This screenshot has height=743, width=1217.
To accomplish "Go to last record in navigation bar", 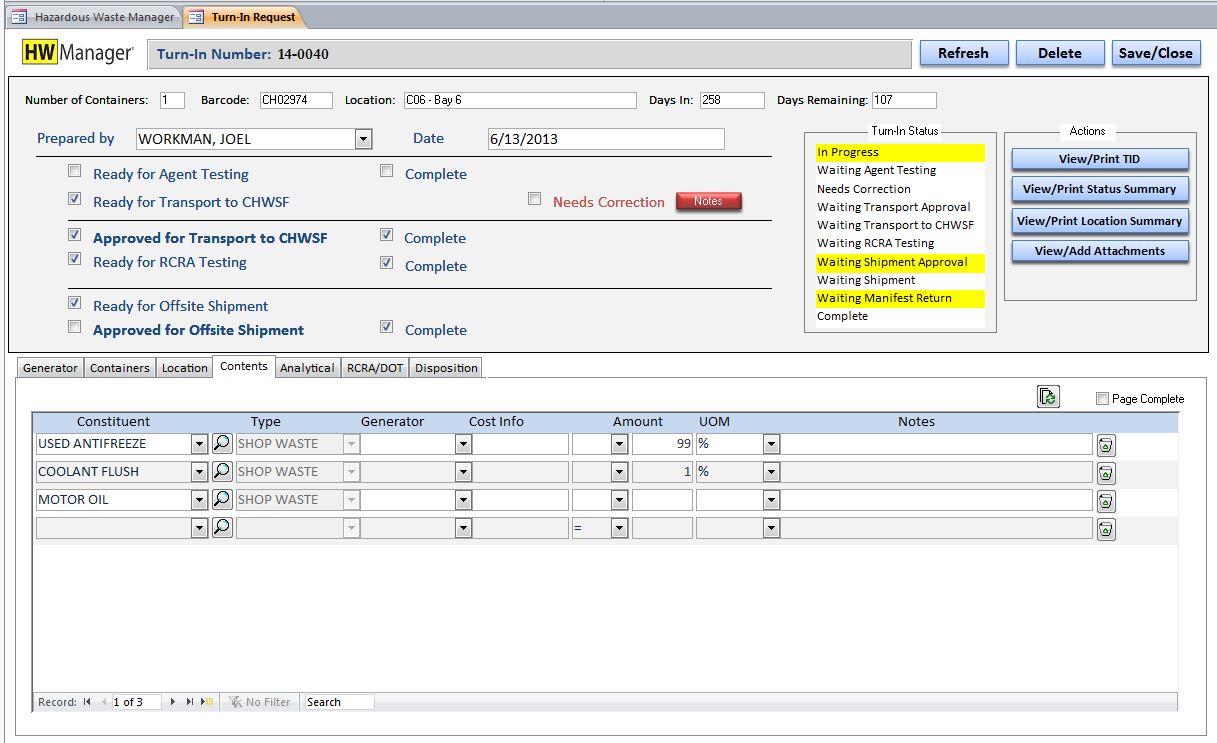I will (x=191, y=702).
